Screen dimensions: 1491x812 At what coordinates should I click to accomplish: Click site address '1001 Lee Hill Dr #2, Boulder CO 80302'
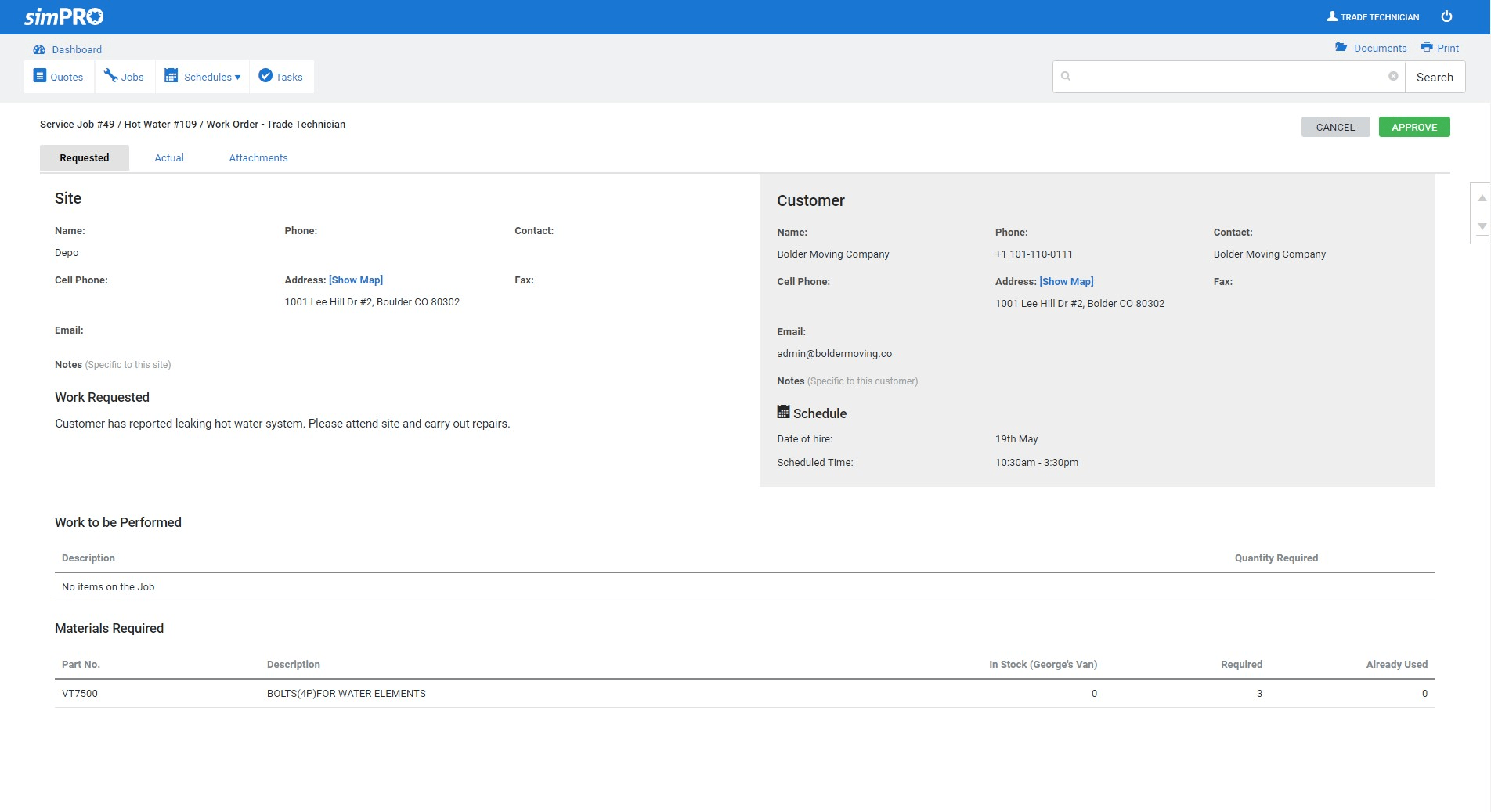[x=372, y=301]
